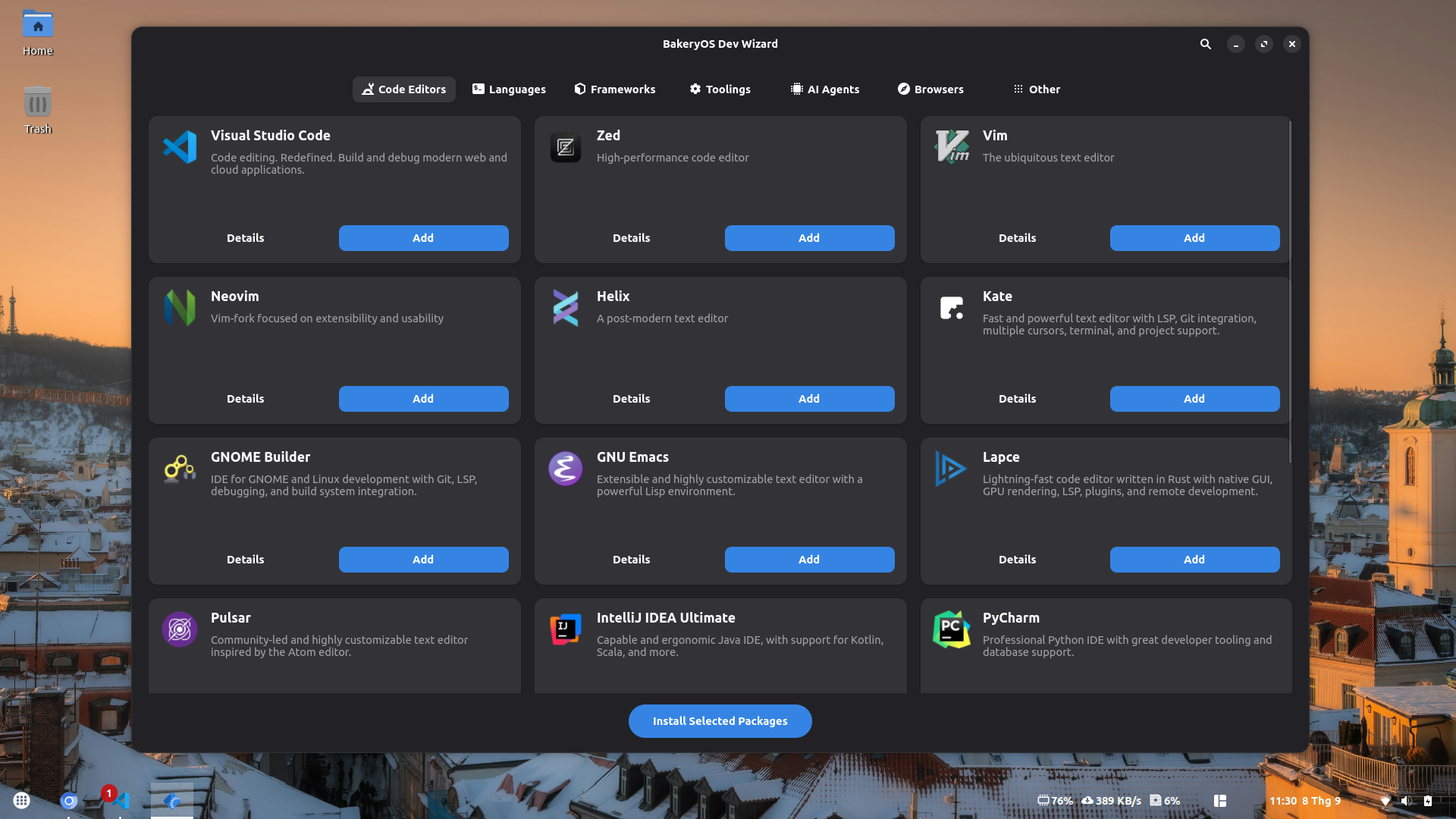Click the IntelliJ IDEA Ultimate title text

[666, 618]
